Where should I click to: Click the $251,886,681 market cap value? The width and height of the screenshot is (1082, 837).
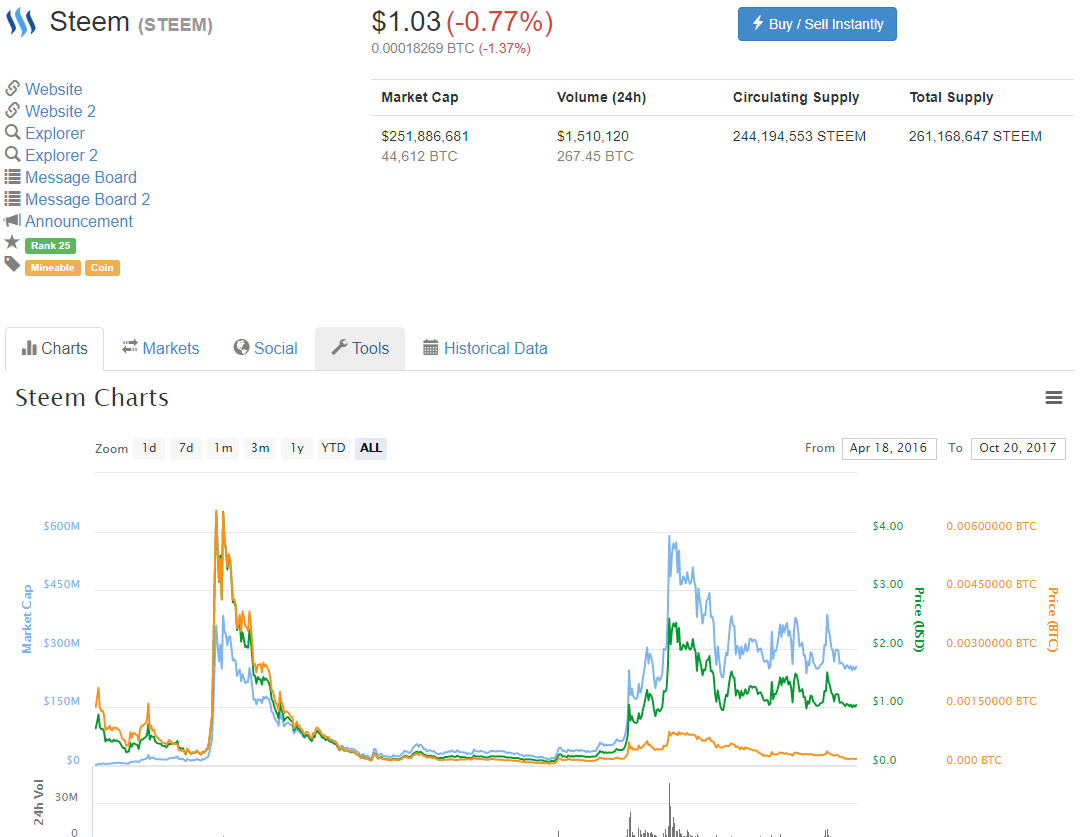pos(425,137)
